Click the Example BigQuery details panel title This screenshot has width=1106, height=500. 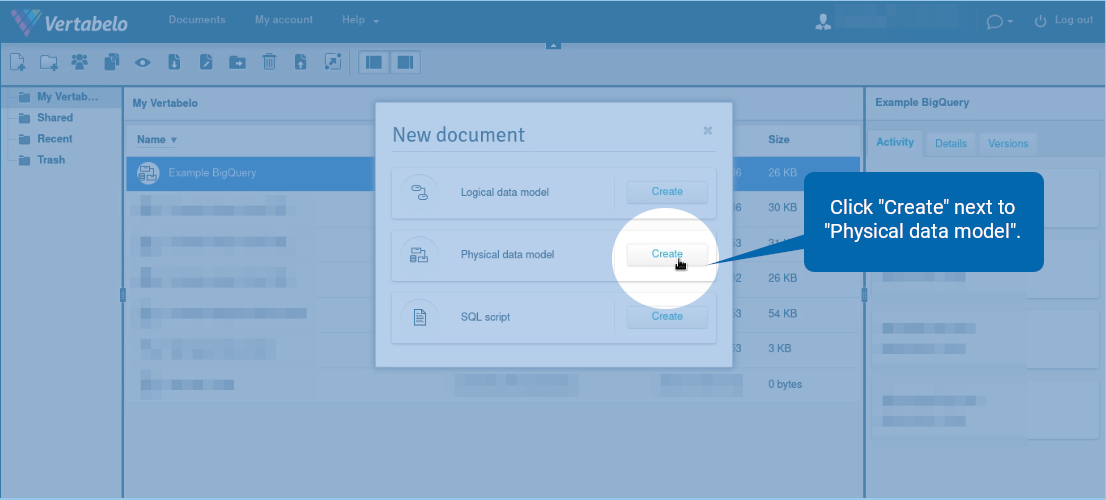[x=922, y=102]
